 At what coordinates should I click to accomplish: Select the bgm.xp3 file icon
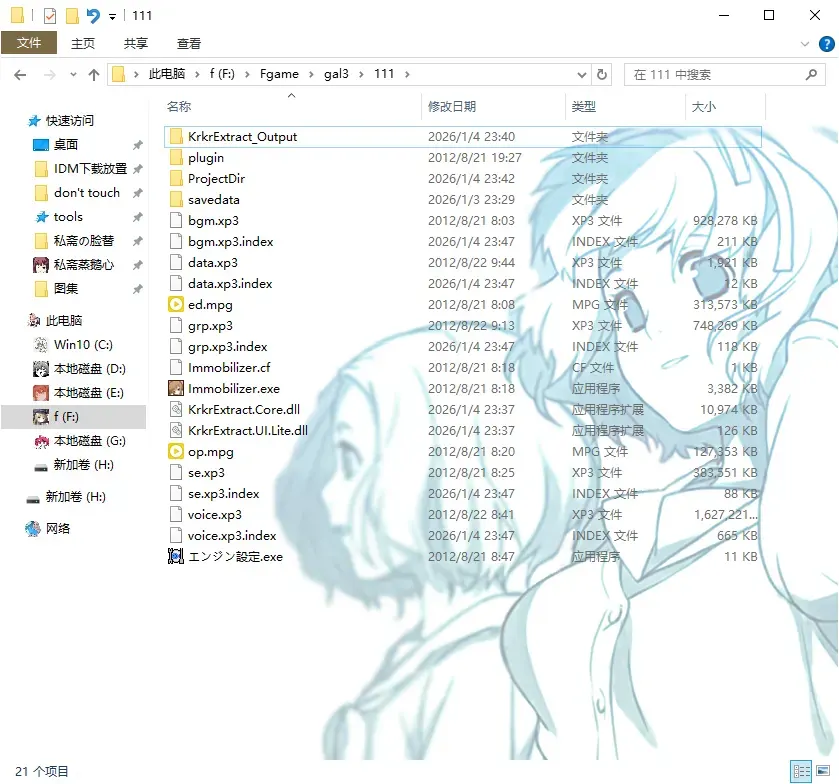click(176, 220)
